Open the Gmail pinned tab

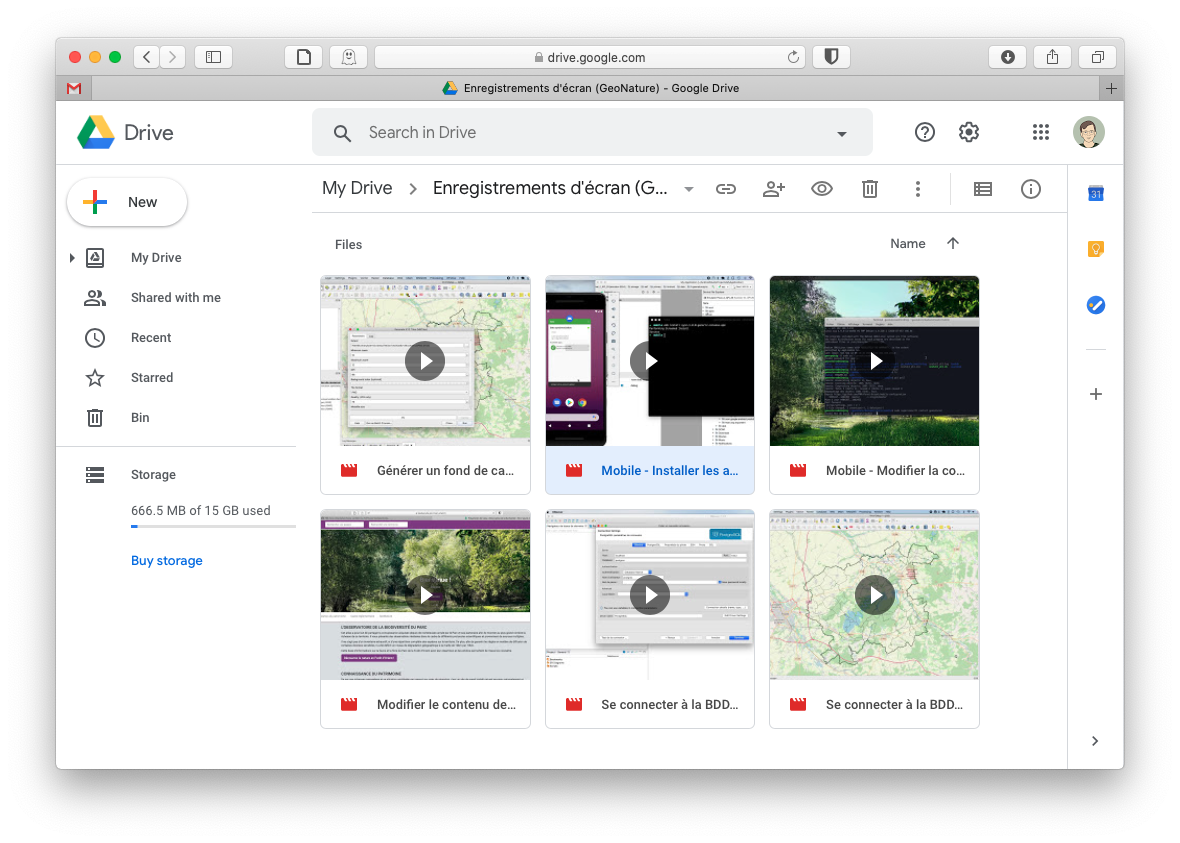click(74, 88)
